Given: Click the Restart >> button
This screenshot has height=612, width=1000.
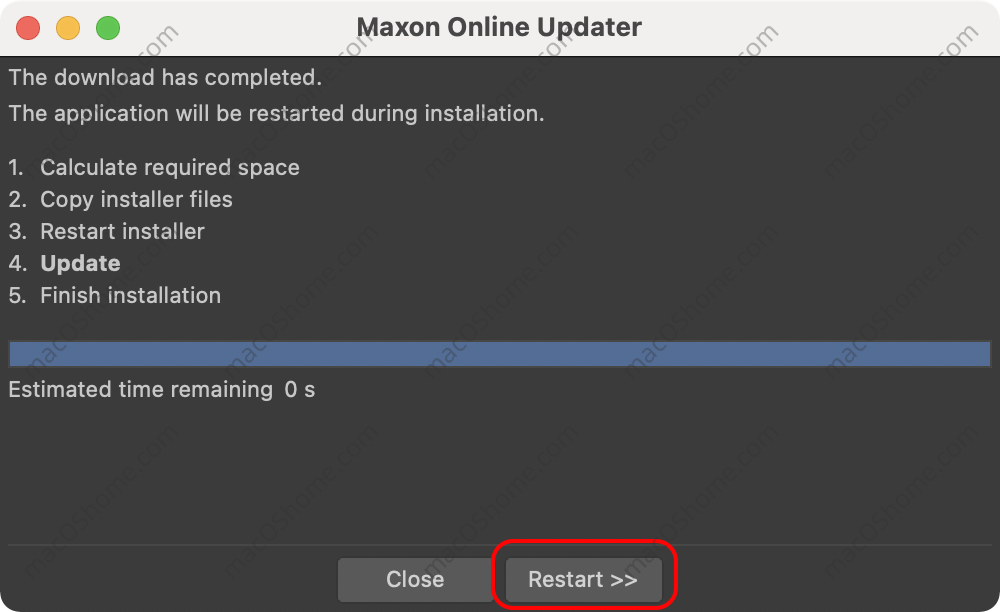Looking at the screenshot, I should (x=583, y=579).
